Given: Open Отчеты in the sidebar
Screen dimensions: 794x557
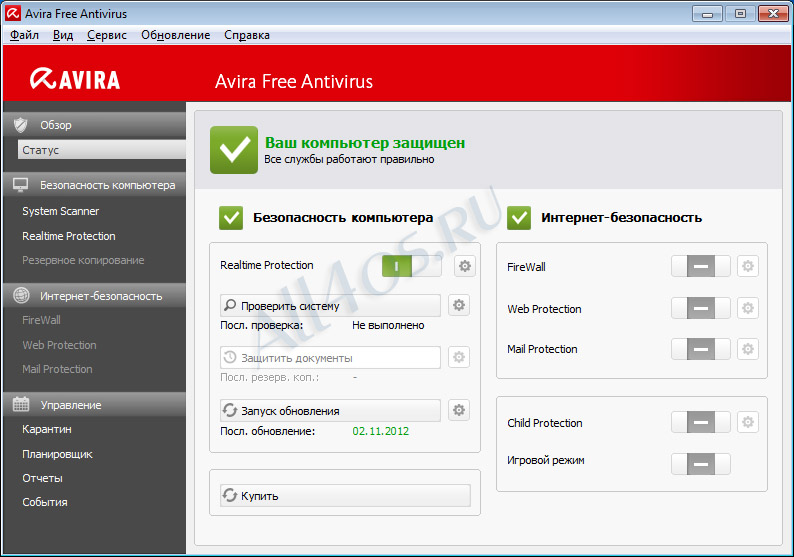Looking at the screenshot, I should (x=42, y=478).
